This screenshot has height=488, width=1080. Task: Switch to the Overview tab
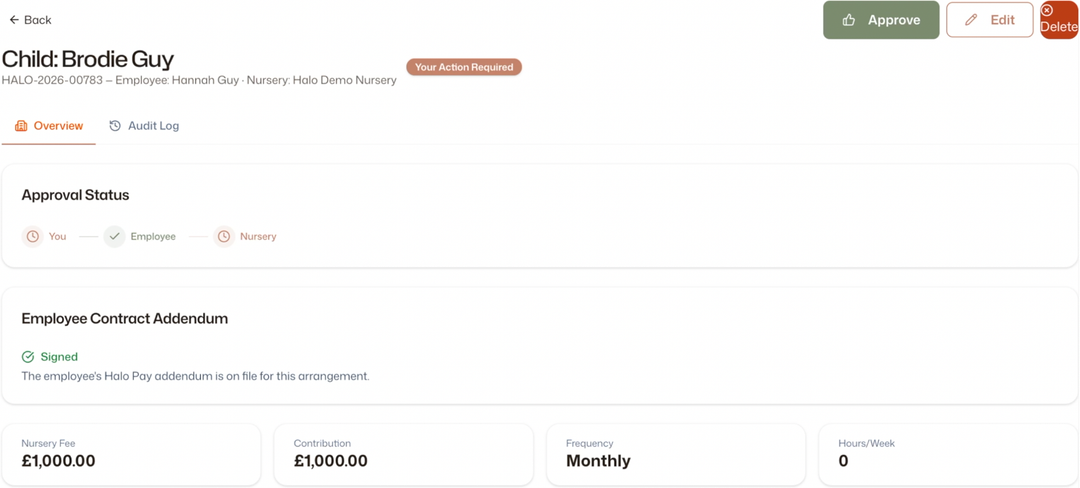(49, 126)
